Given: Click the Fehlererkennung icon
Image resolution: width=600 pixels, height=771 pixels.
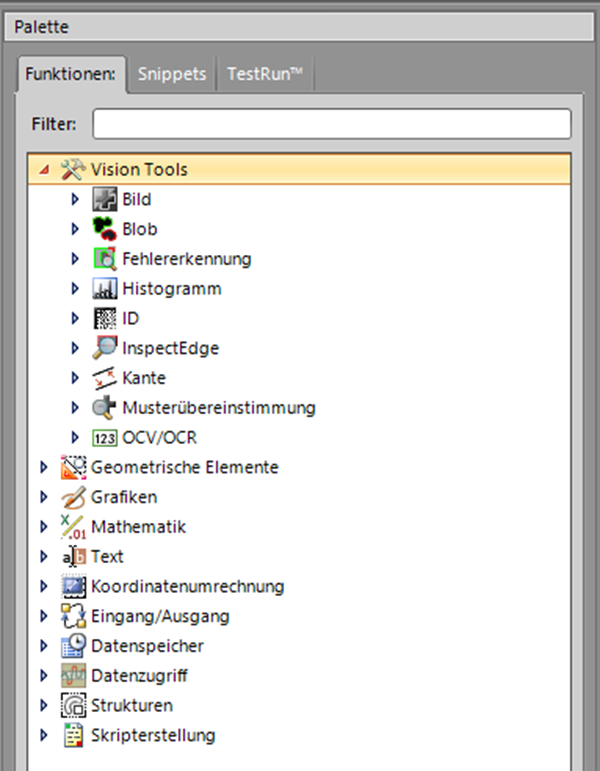Looking at the screenshot, I should coord(104,259).
